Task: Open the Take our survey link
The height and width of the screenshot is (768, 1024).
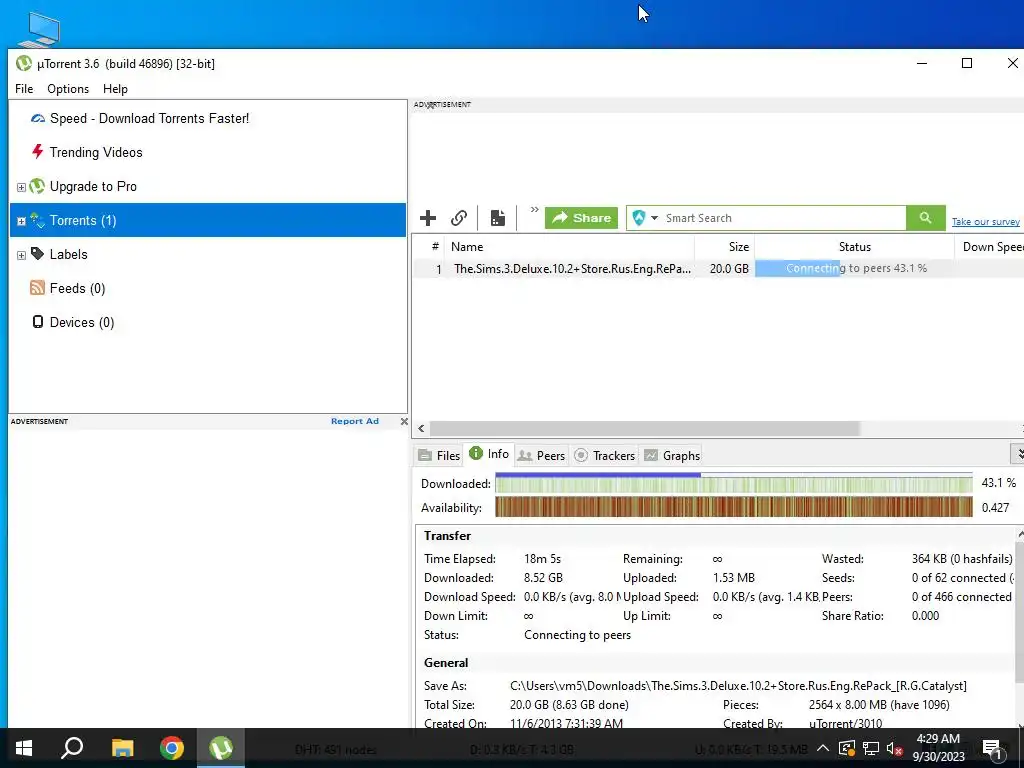Action: (985, 222)
